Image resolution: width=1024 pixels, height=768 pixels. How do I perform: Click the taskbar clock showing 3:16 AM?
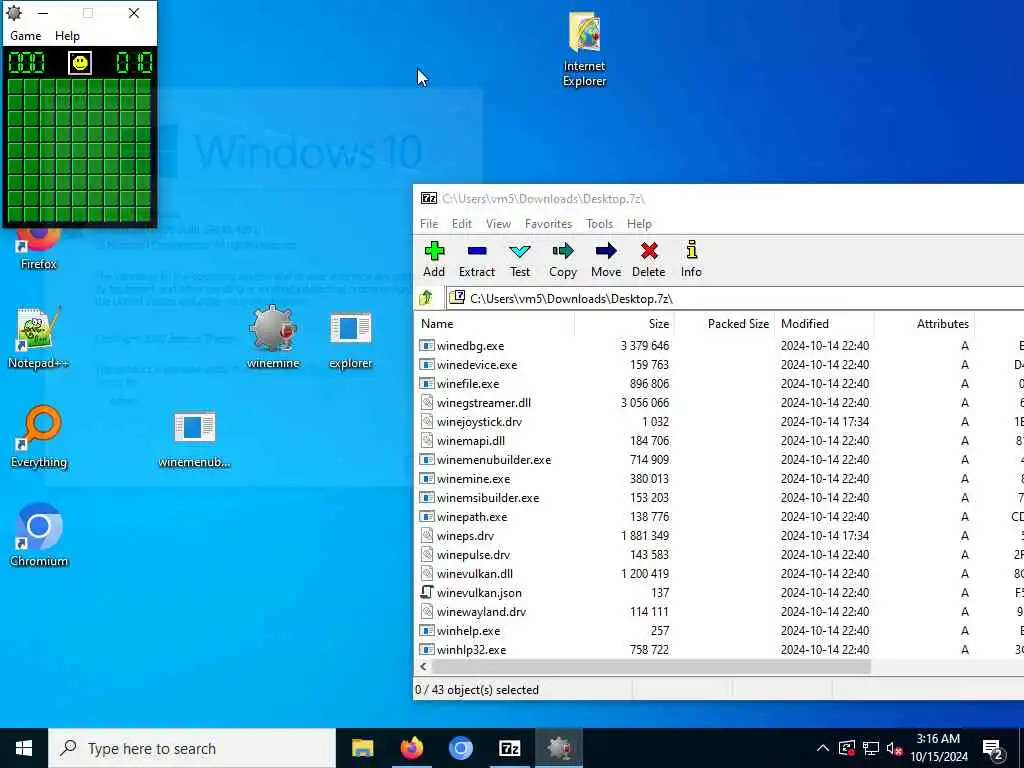pos(938,748)
